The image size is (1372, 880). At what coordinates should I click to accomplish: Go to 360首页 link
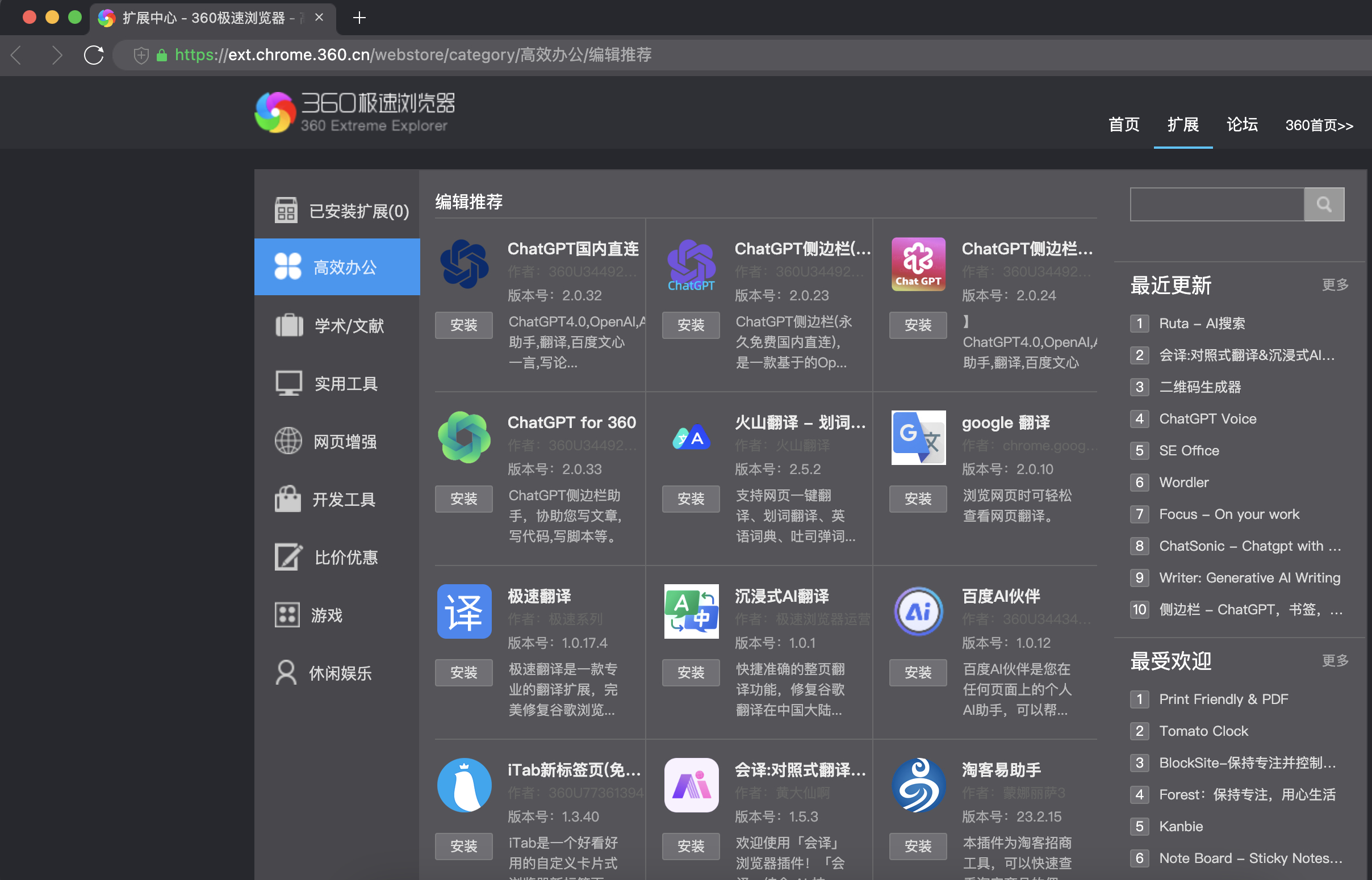tap(1319, 125)
